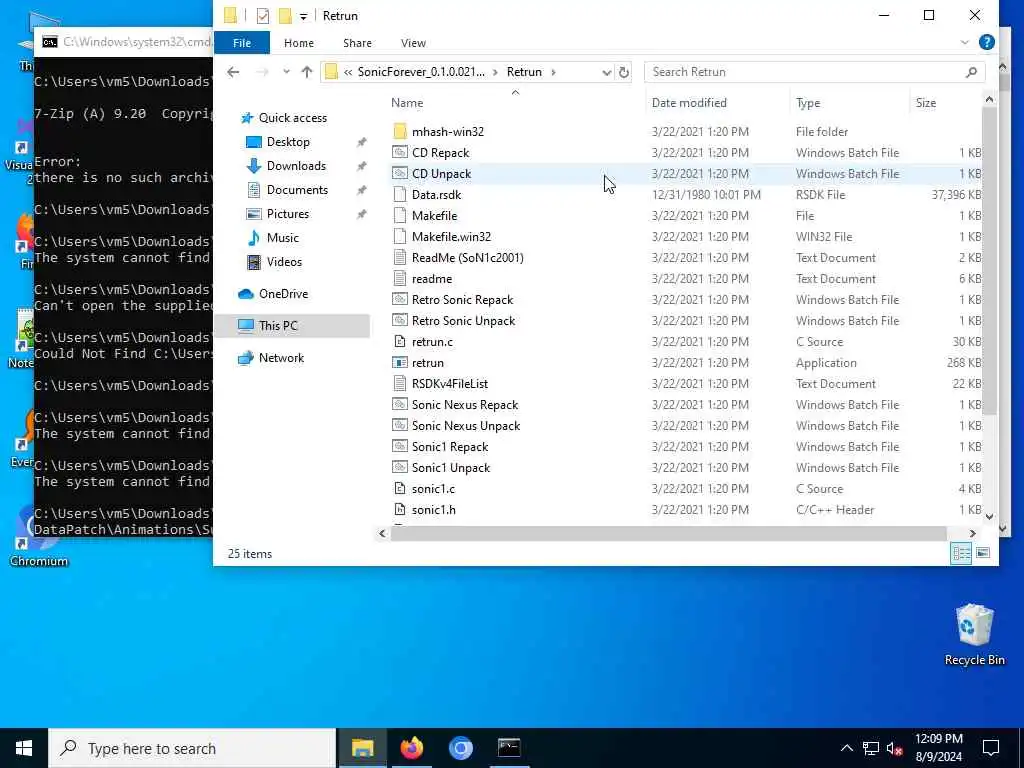Screen dimensions: 1024x768
Task: Click the muted volume tray icon
Action: pyautogui.click(x=895, y=748)
